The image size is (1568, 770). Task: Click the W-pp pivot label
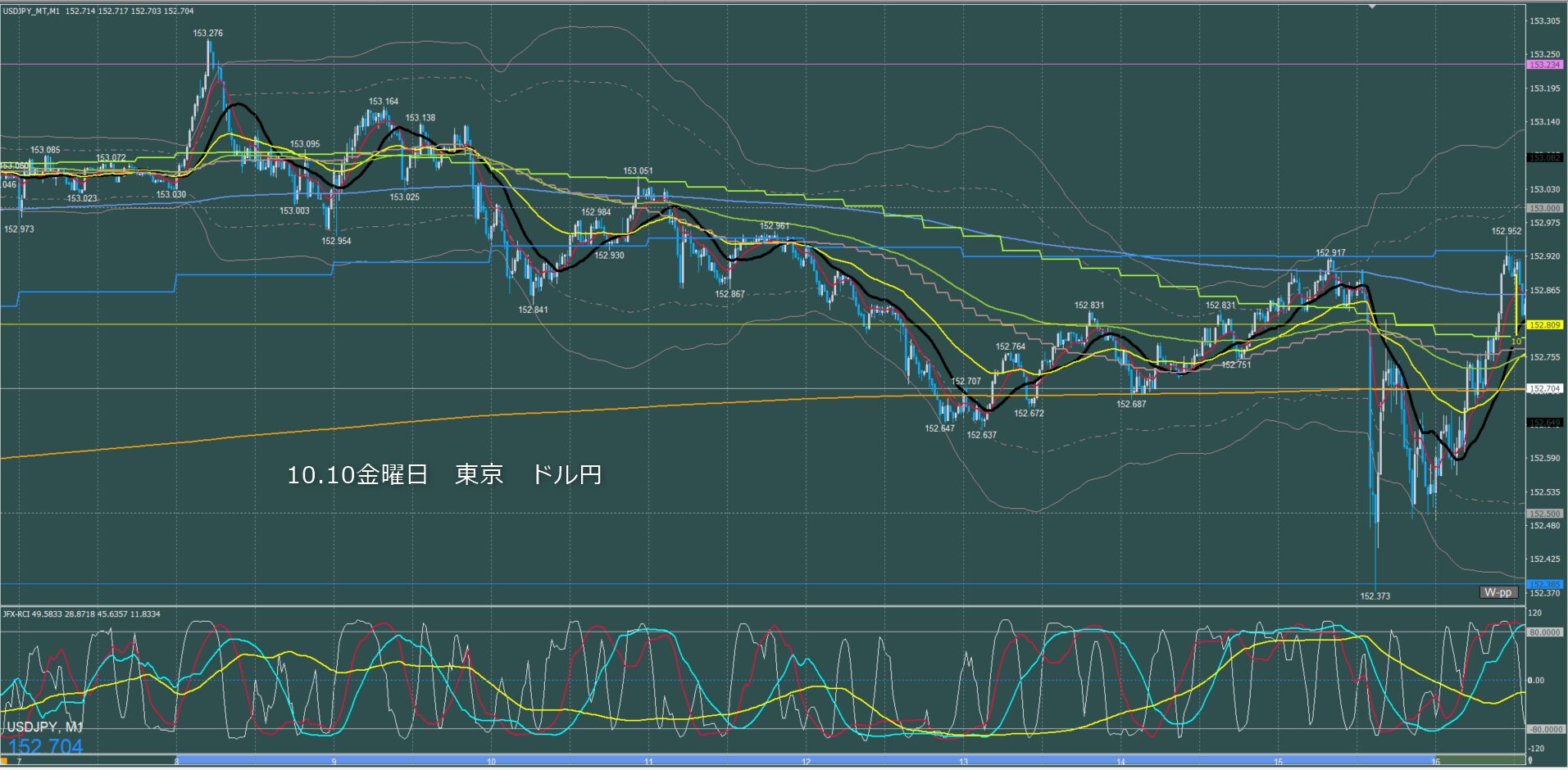click(1498, 592)
